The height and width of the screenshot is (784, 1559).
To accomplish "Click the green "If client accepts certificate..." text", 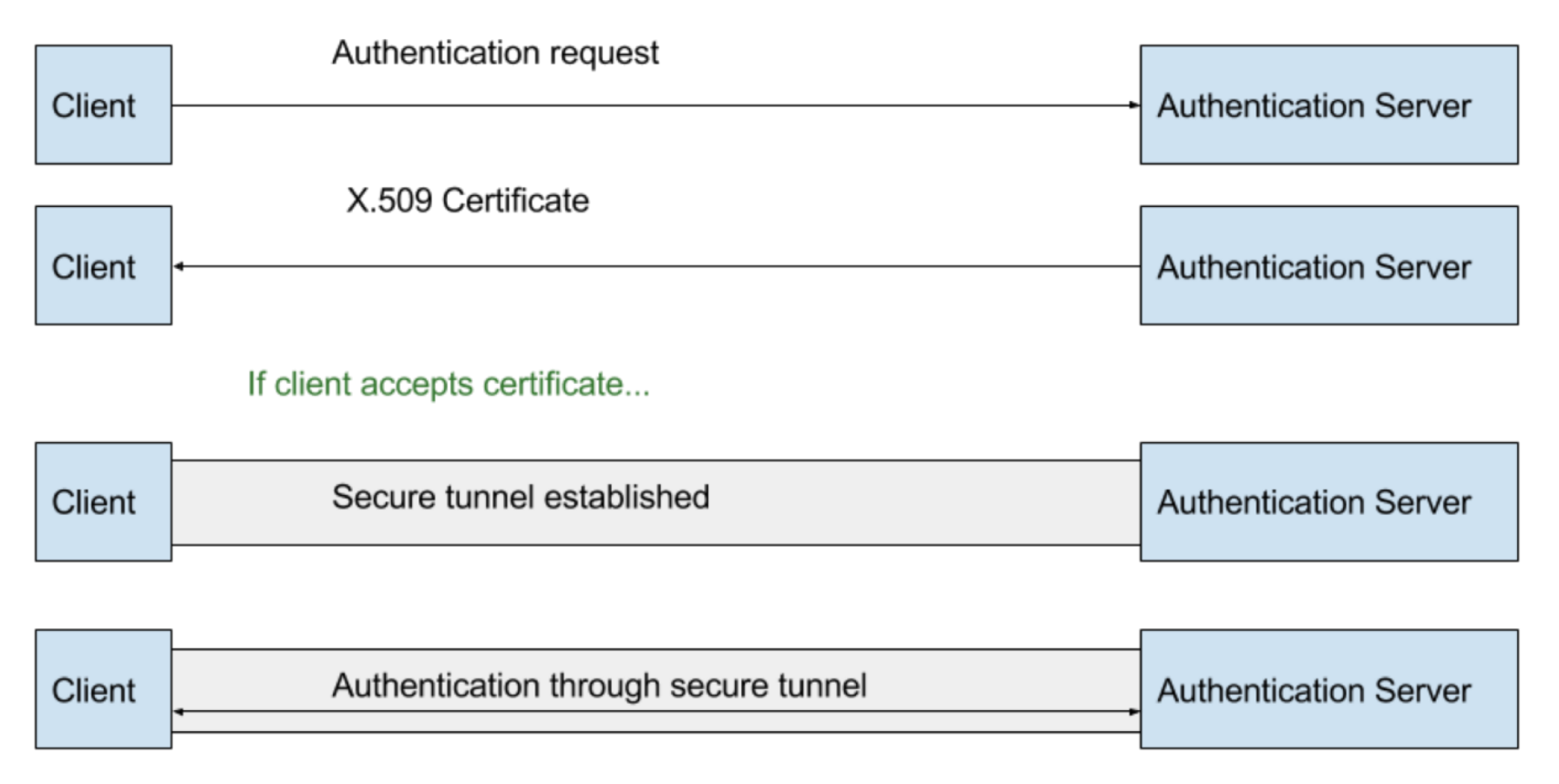I will pos(448,384).
